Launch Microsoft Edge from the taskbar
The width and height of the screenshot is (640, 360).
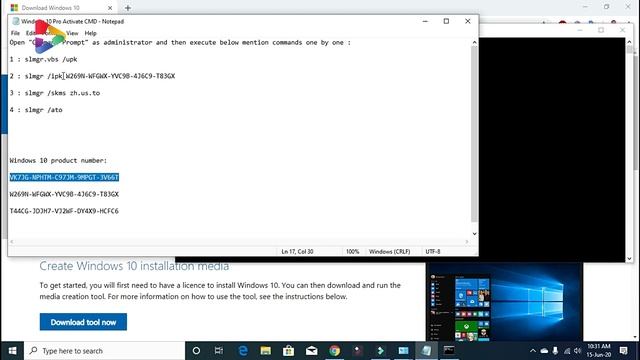(243, 351)
